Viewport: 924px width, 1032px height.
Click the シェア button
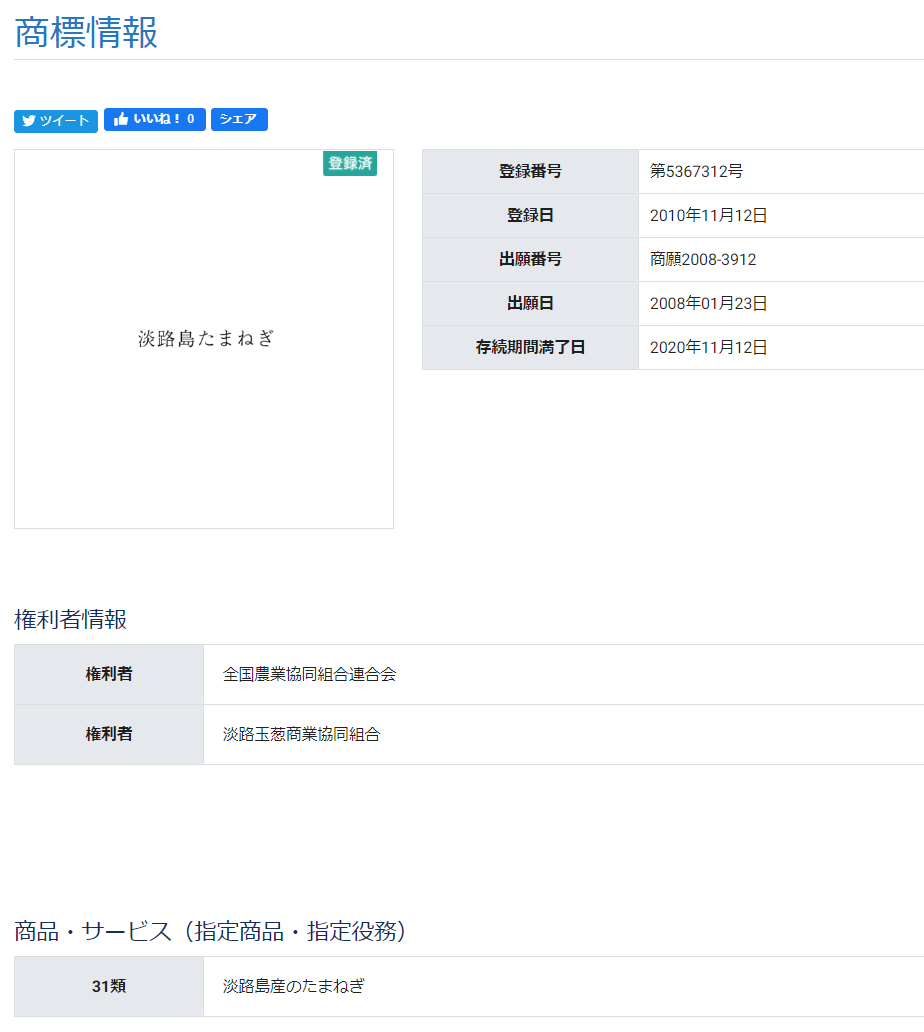pyautogui.click(x=239, y=119)
